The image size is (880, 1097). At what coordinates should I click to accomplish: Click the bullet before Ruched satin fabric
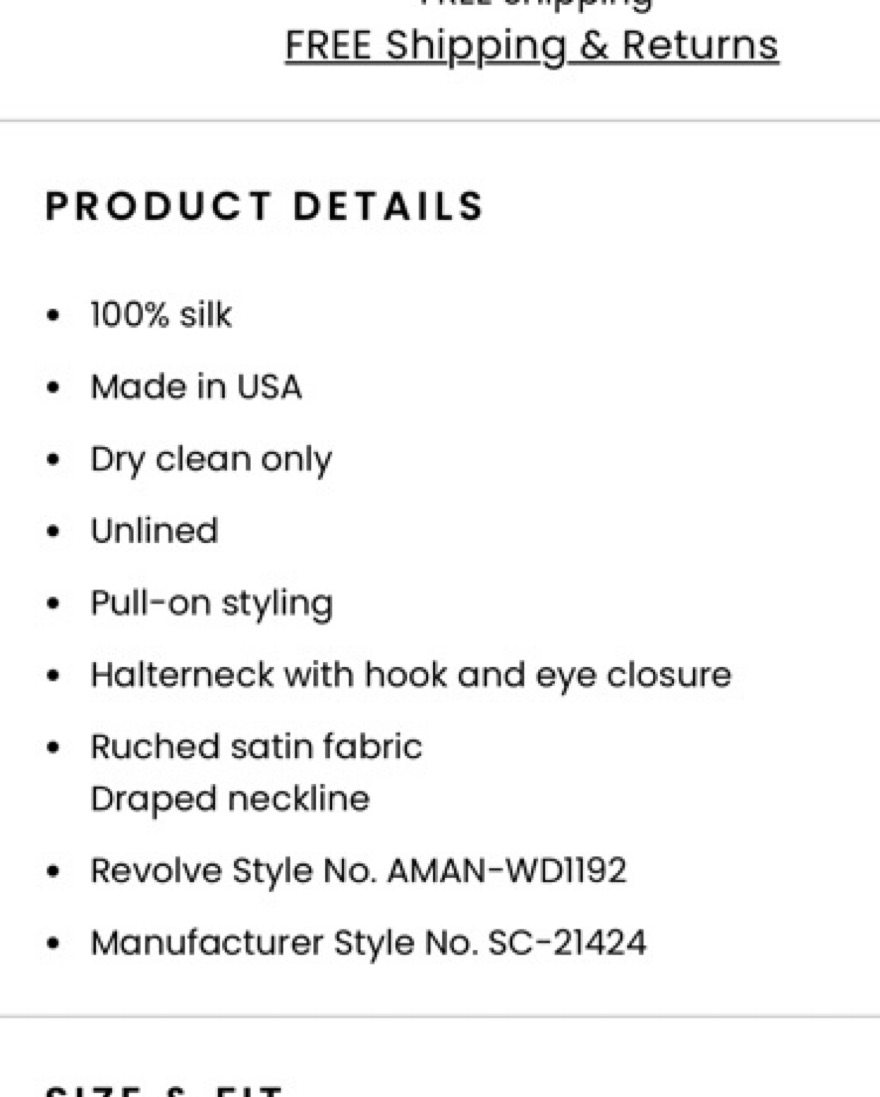coord(53,748)
